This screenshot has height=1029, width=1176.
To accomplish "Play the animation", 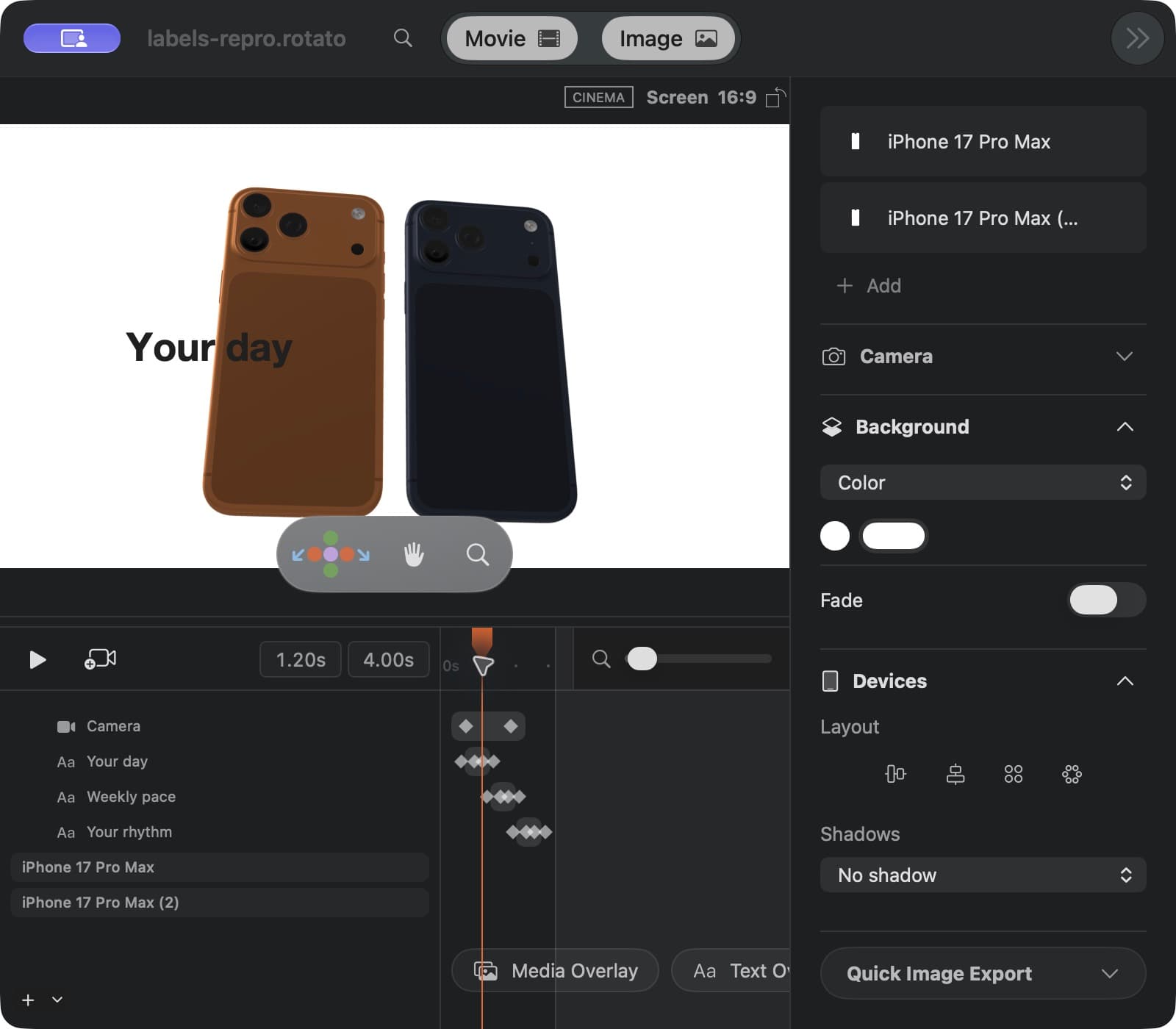I will [x=37, y=659].
